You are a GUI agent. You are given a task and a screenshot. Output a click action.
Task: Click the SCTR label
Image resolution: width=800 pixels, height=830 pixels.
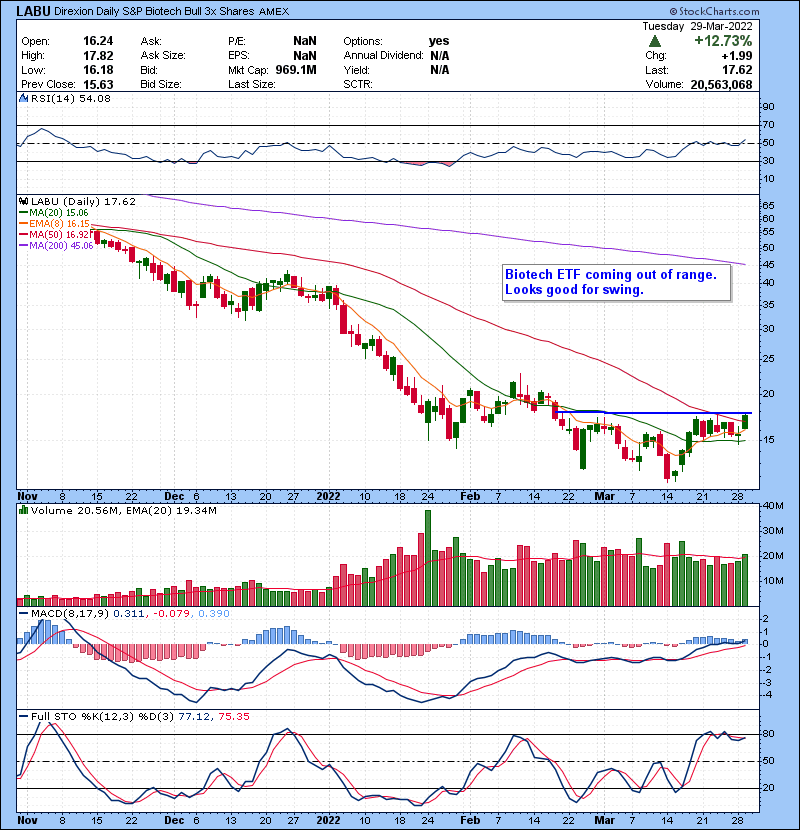(358, 85)
